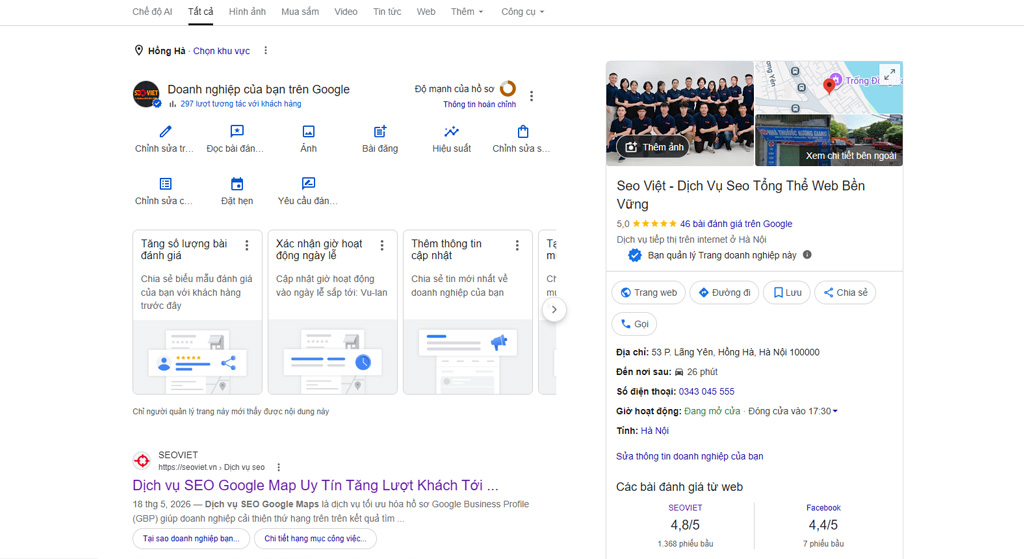Expand the Công cụ dropdown

pyautogui.click(x=522, y=12)
